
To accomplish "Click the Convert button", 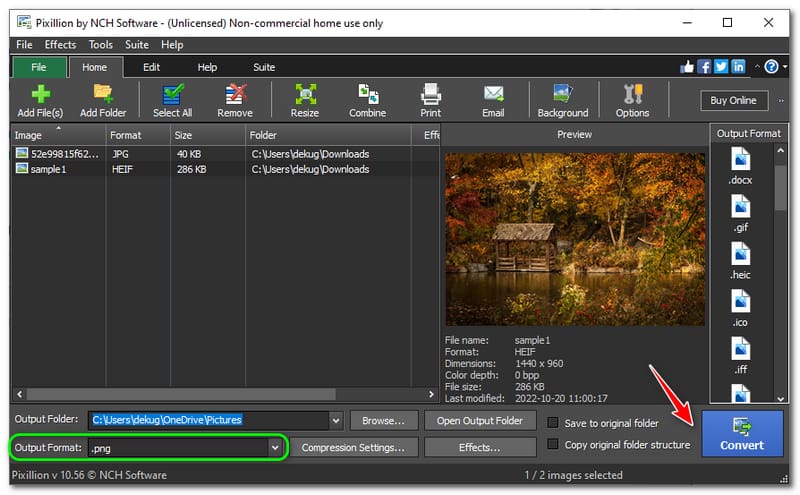I will tap(741, 434).
